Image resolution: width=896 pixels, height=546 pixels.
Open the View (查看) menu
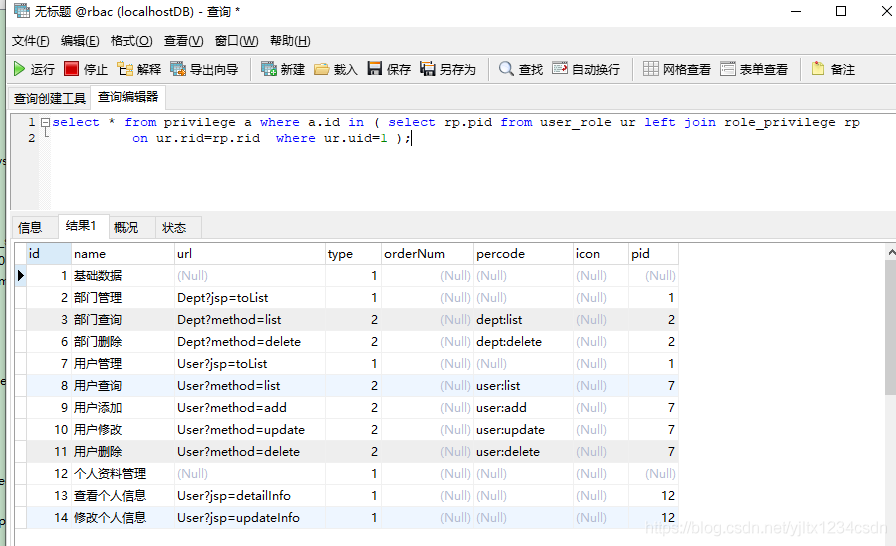(x=183, y=41)
